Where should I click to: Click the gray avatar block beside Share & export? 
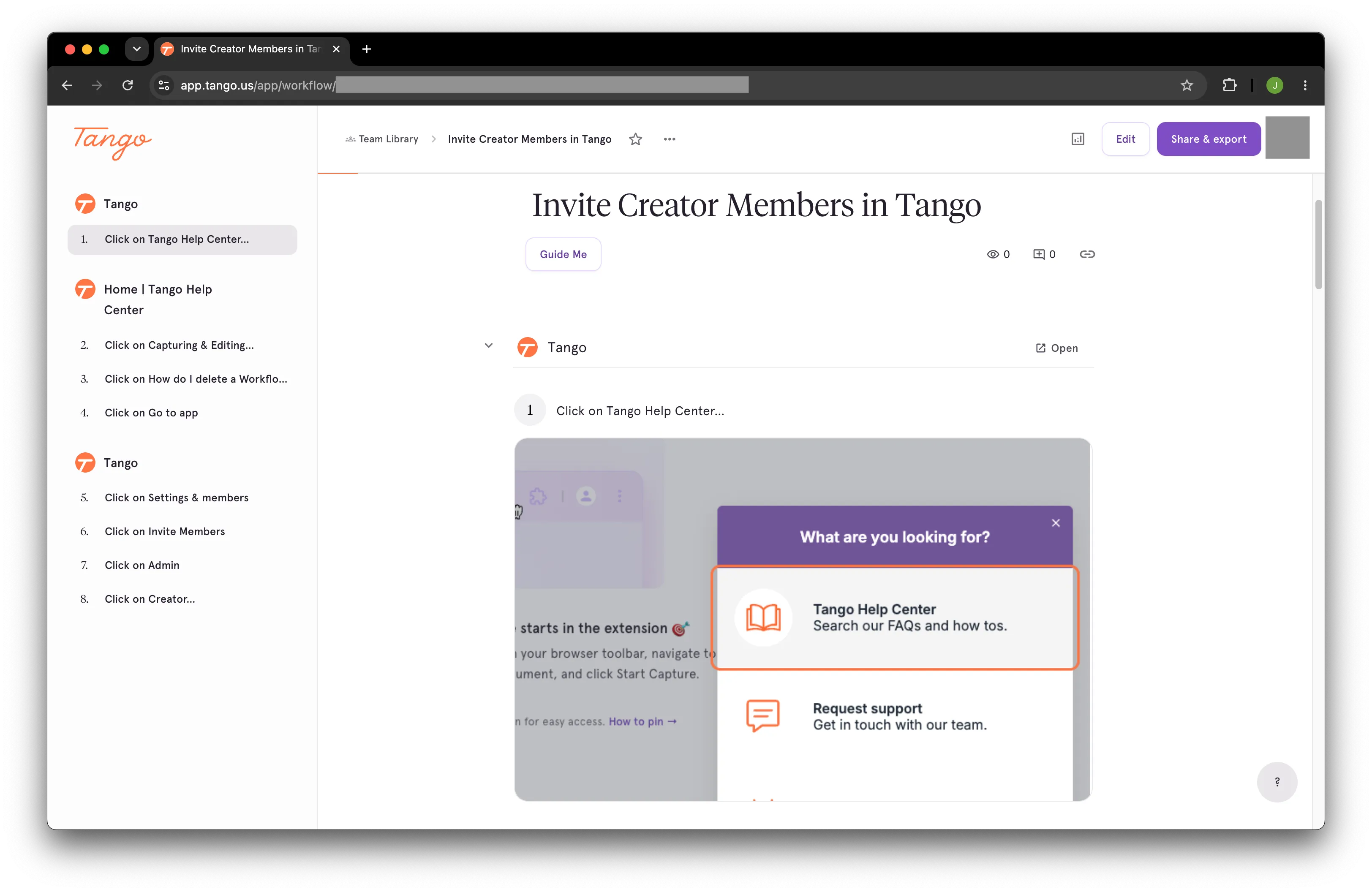pos(1287,138)
